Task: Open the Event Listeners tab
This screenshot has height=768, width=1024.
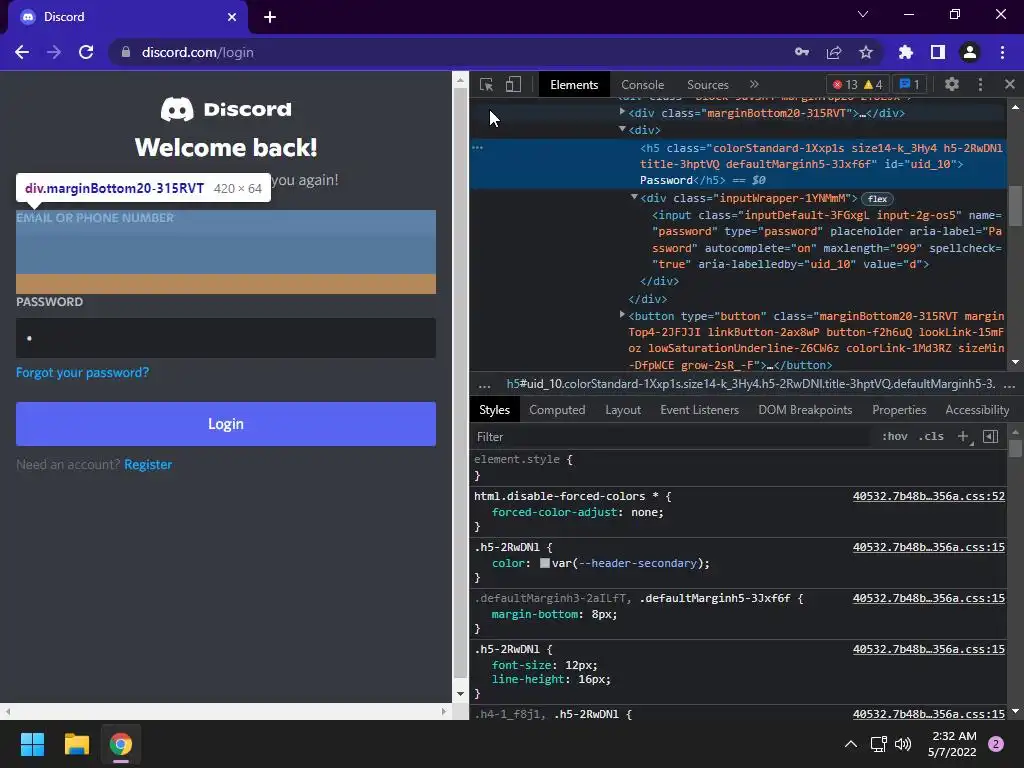Action: coord(699,410)
